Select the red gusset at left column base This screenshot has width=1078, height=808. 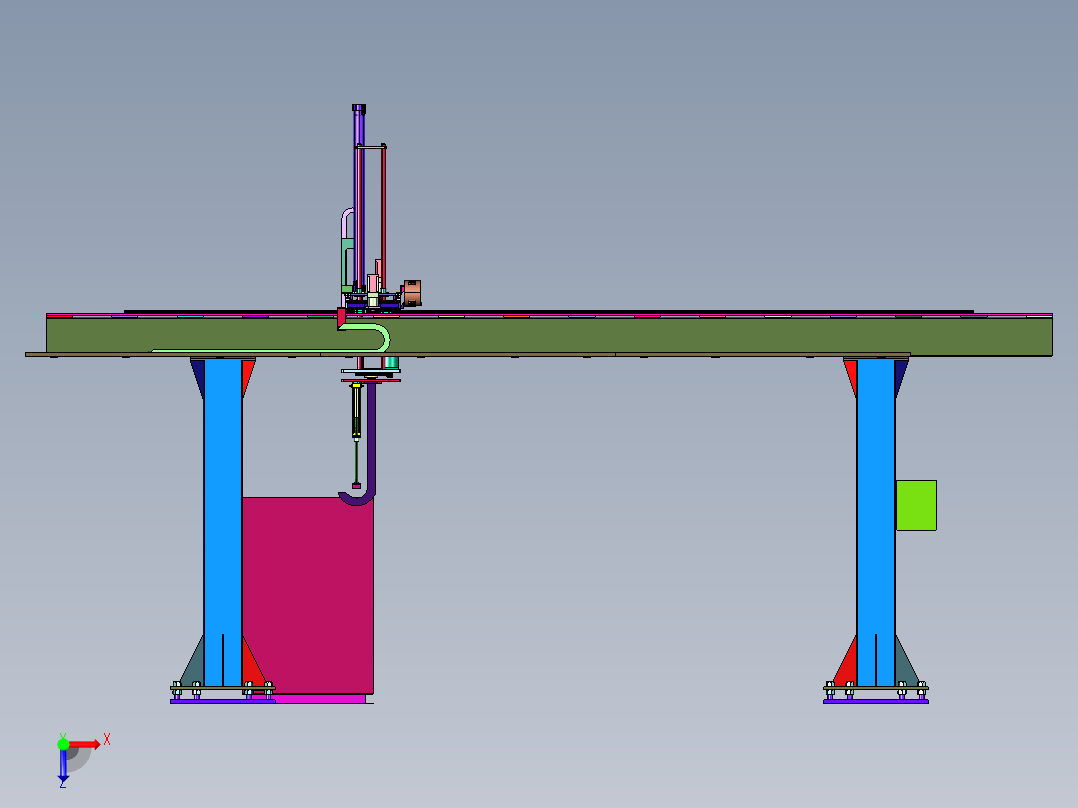tap(252, 664)
